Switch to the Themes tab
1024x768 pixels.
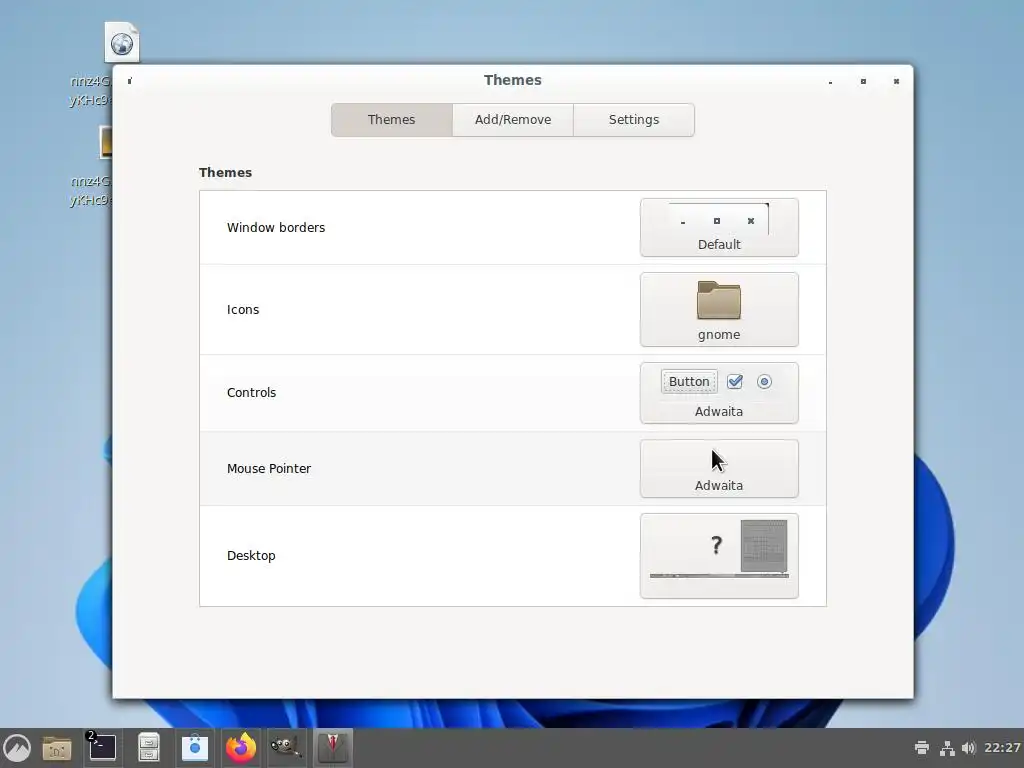pos(391,120)
